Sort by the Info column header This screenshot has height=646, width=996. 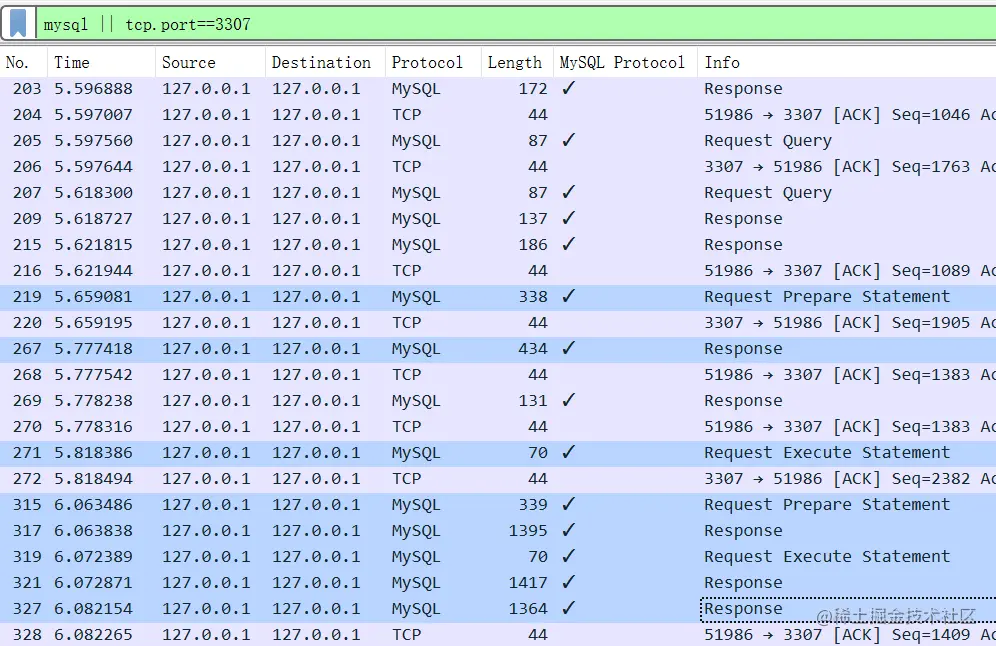(847, 62)
